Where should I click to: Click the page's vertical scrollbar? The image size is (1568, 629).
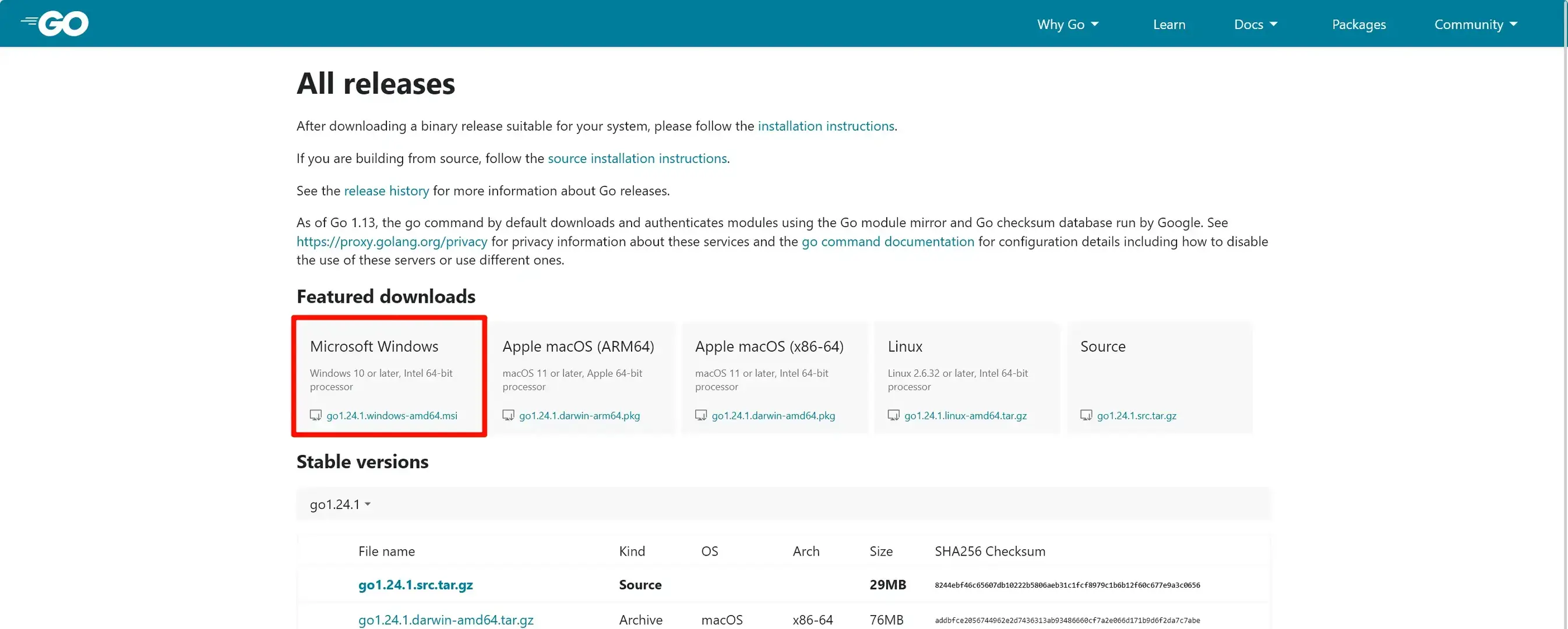click(1565, 304)
